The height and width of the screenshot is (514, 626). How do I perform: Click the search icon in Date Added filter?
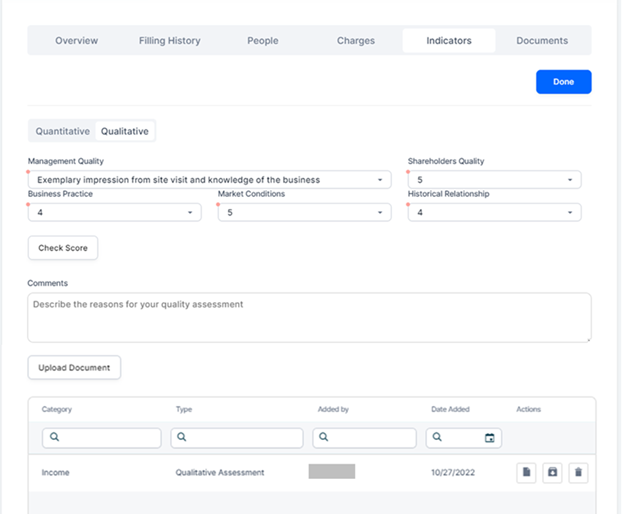click(439, 438)
